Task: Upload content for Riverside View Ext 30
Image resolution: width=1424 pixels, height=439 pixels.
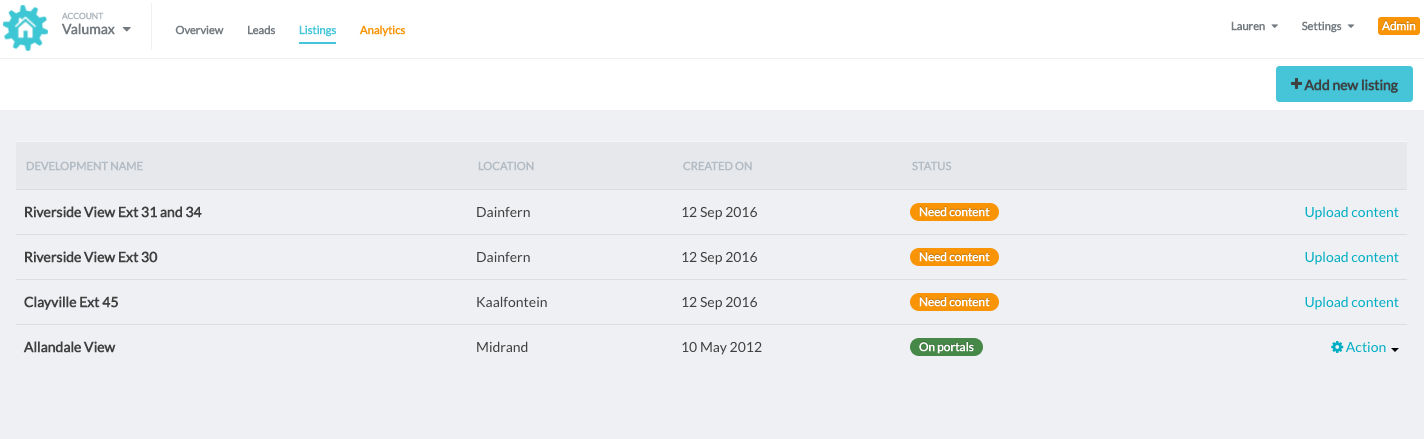Action: 1351,257
